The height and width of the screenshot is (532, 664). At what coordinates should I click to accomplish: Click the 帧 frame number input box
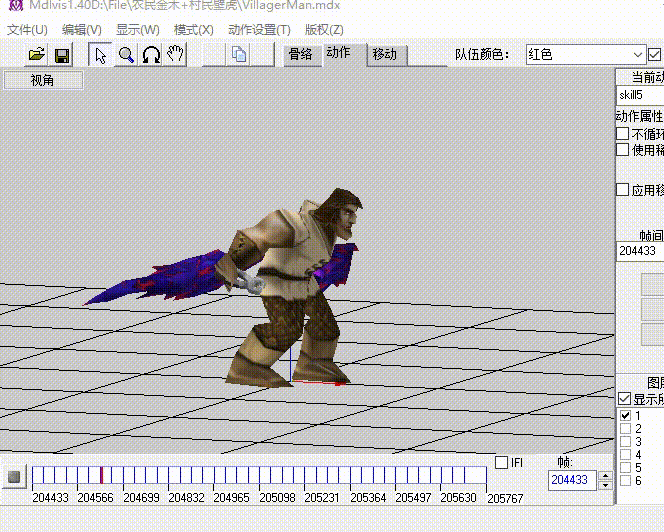click(x=572, y=480)
